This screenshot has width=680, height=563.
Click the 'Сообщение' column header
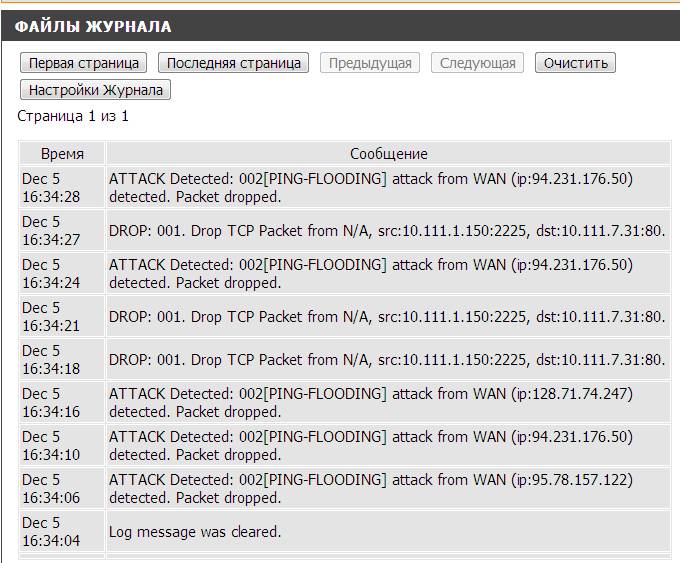388,154
